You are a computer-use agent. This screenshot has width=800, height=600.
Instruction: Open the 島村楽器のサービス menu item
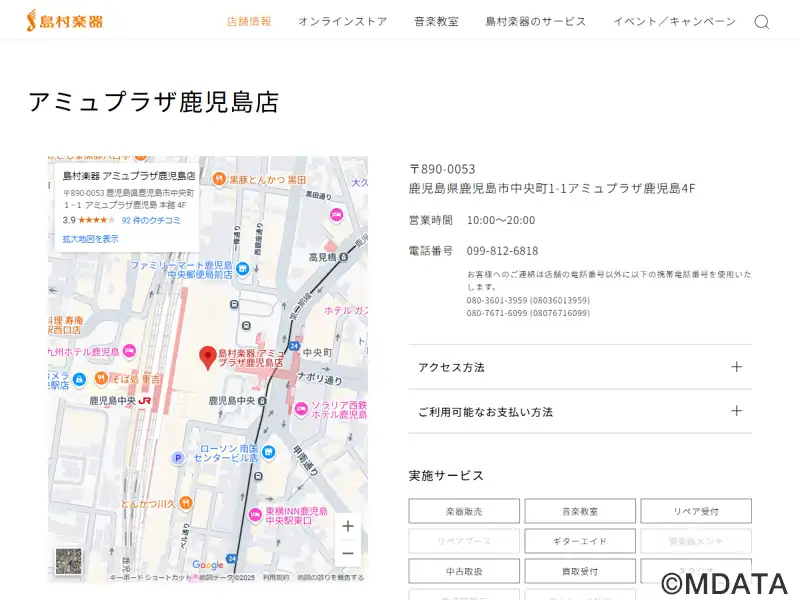click(536, 21)
